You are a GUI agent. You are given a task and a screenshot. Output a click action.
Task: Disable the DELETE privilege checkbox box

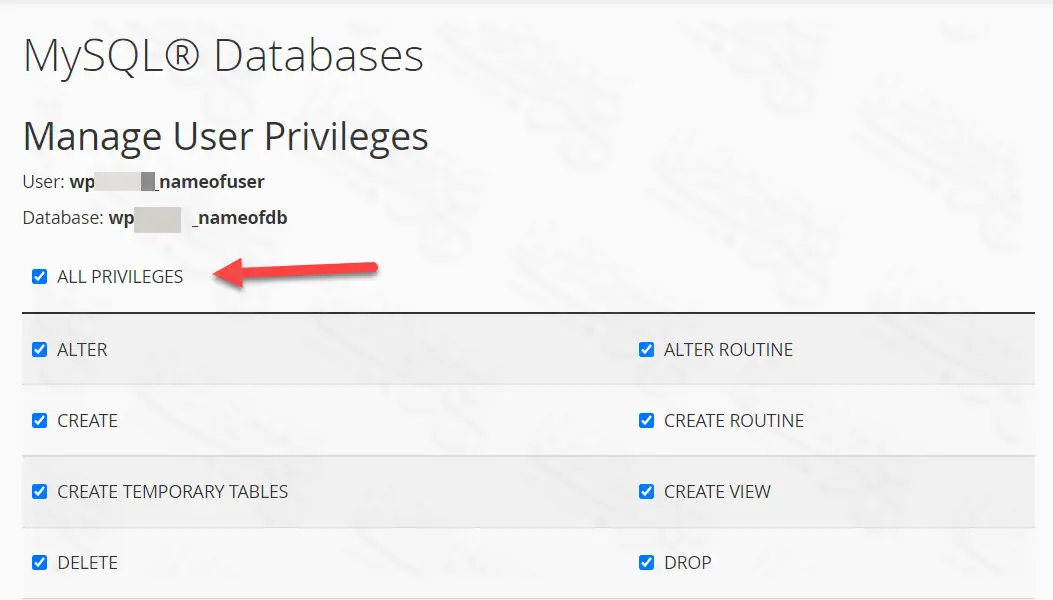click(x=40, y=563)
